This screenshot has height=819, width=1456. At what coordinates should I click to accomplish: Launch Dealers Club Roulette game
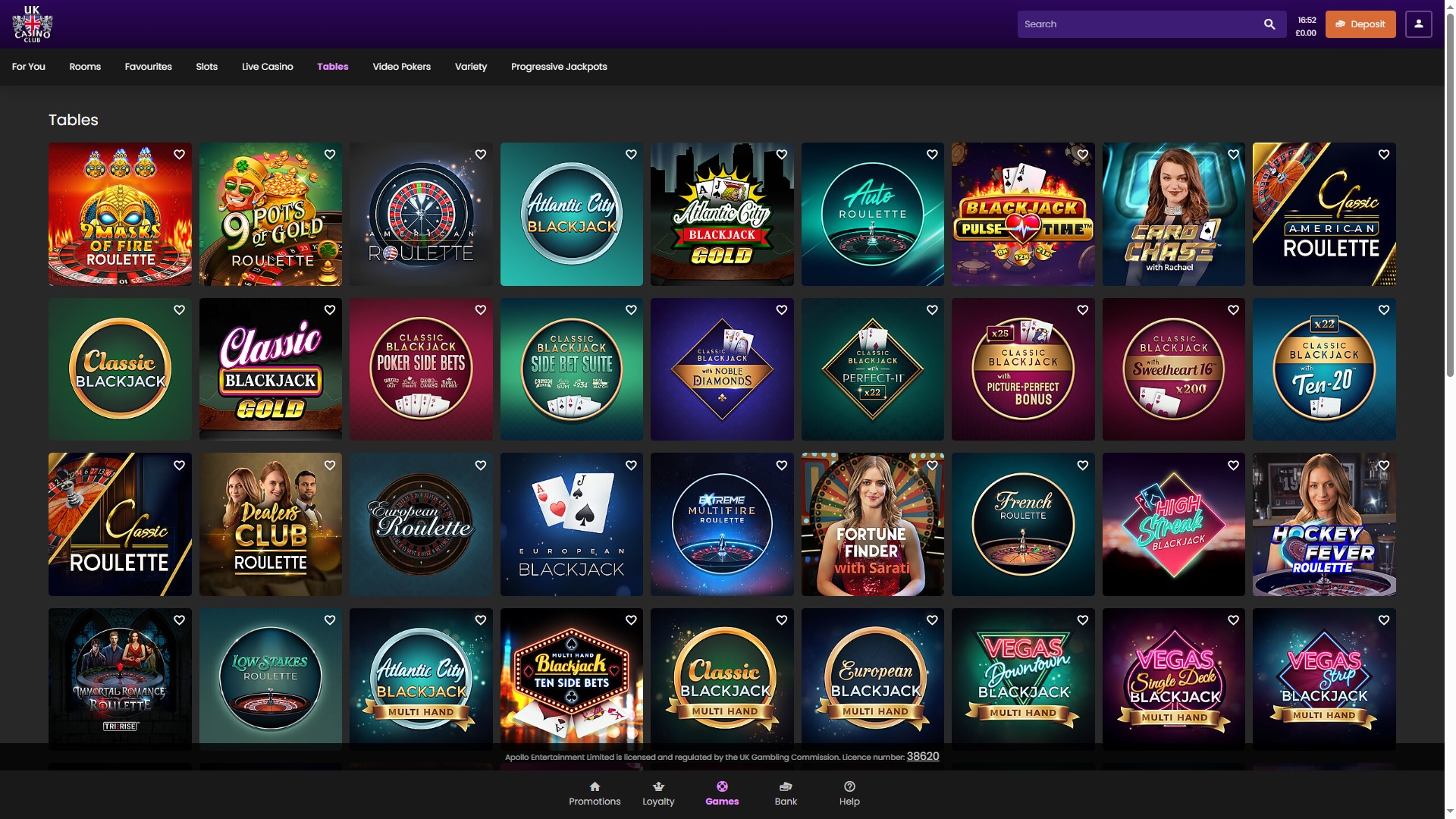(x=271, y=525)
